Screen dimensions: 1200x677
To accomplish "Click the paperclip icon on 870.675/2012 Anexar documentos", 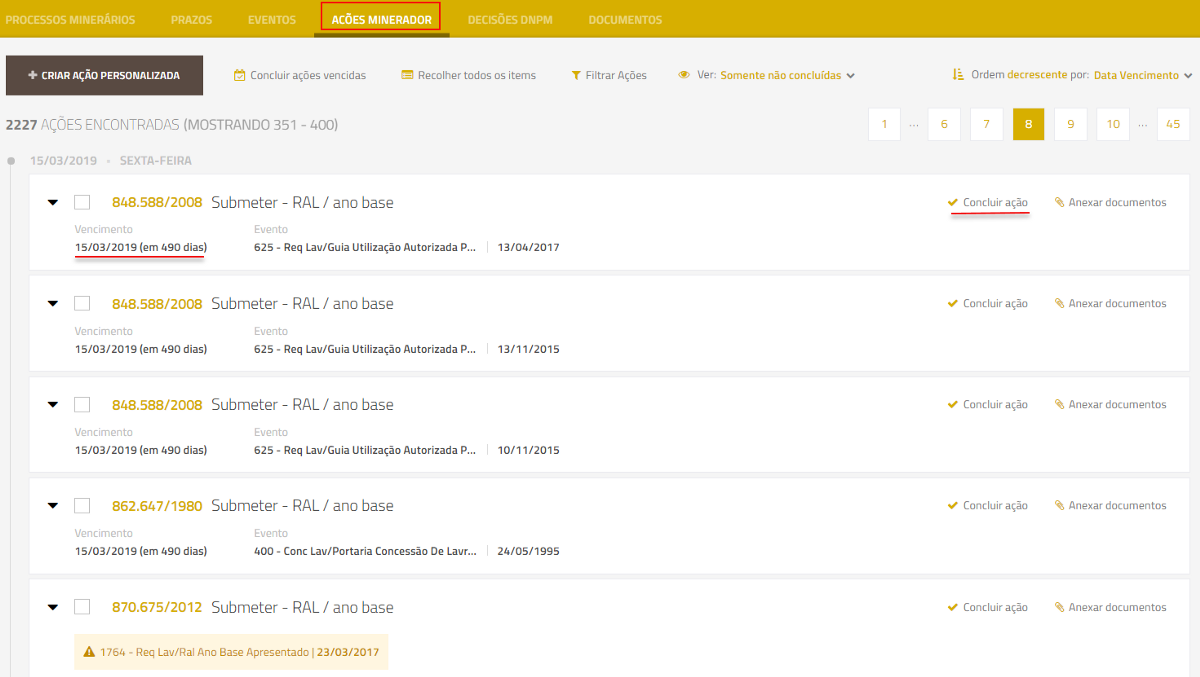I will (1060, 607).
